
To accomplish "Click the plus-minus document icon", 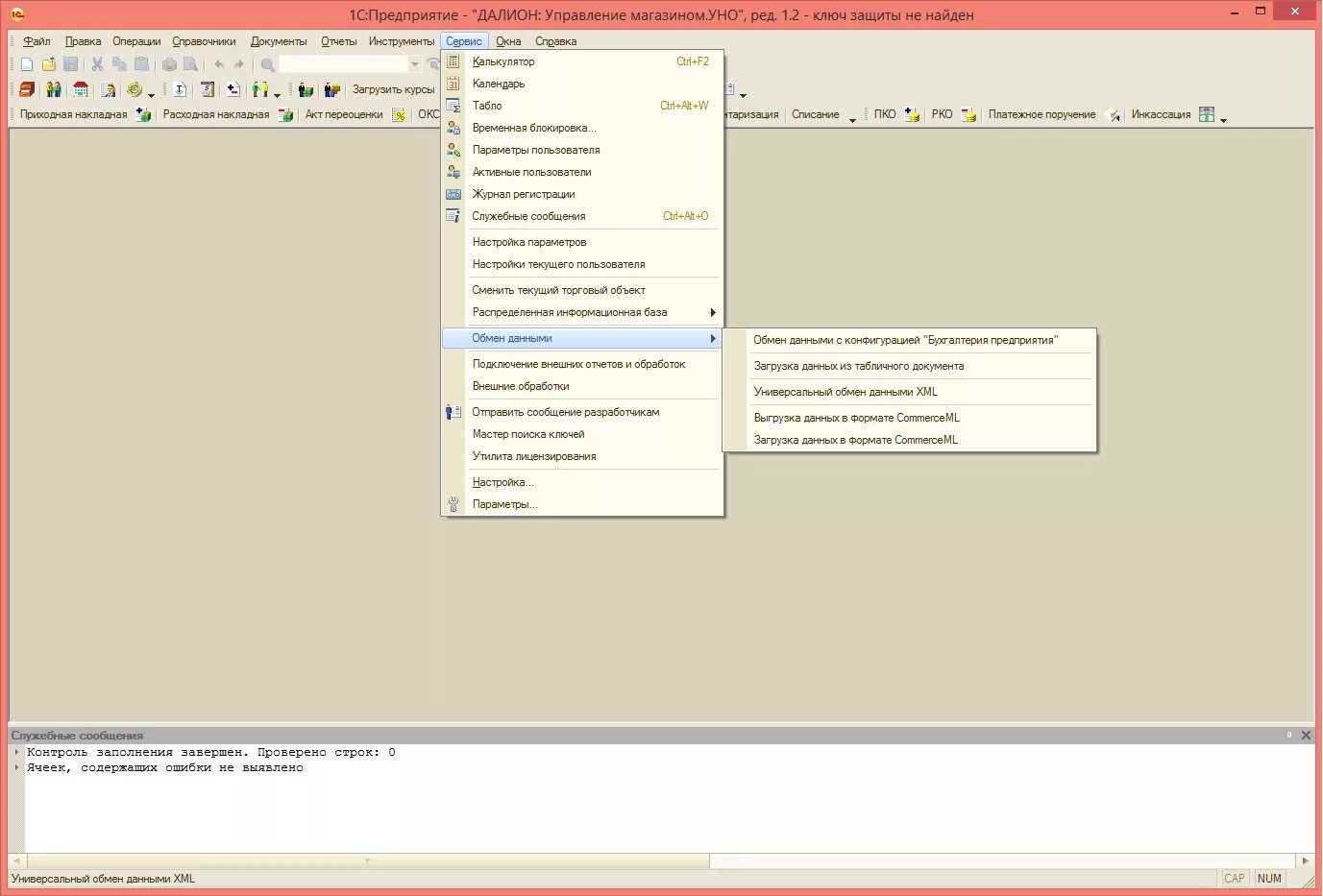I will (233, 89).
